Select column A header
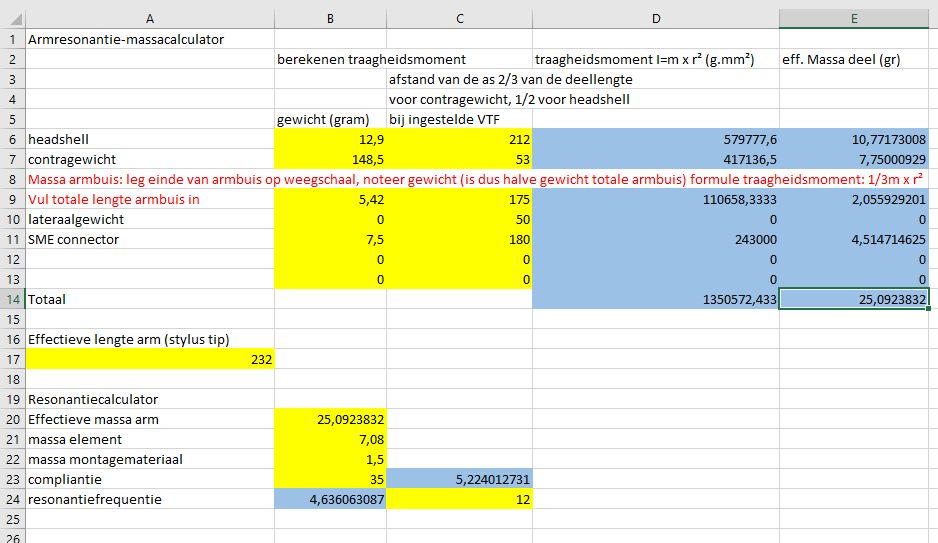 (150, 19)
